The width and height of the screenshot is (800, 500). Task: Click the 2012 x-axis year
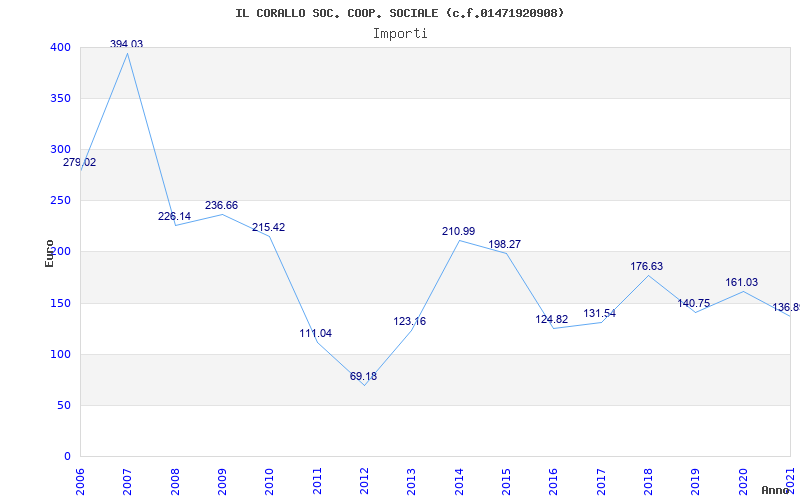364,481
